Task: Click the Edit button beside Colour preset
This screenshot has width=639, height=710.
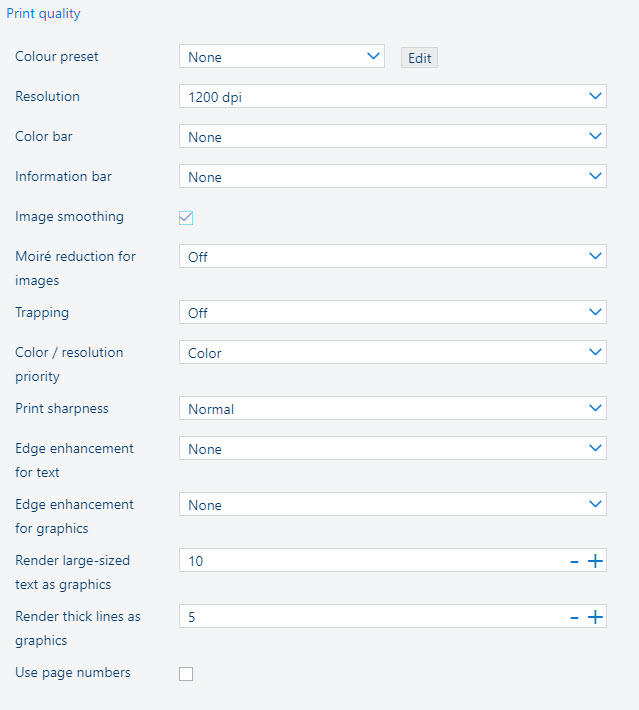Action: 420,58
